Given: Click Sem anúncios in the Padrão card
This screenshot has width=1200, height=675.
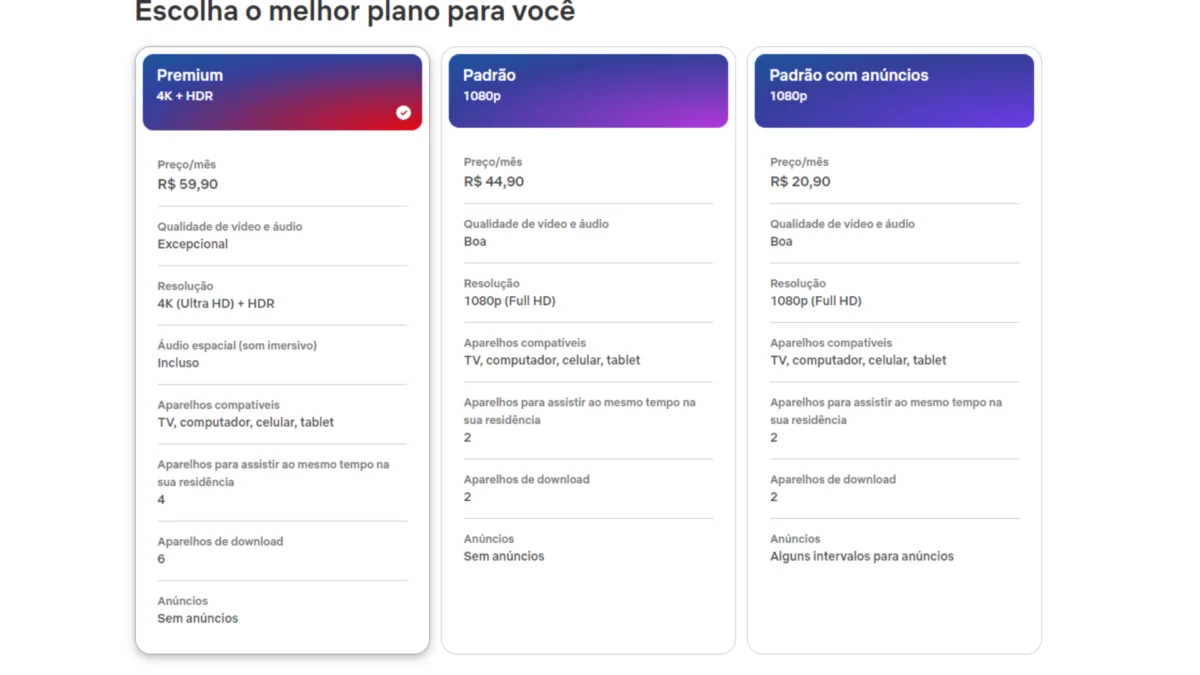Looking at the screenshot, I should [x=504, y=556].
